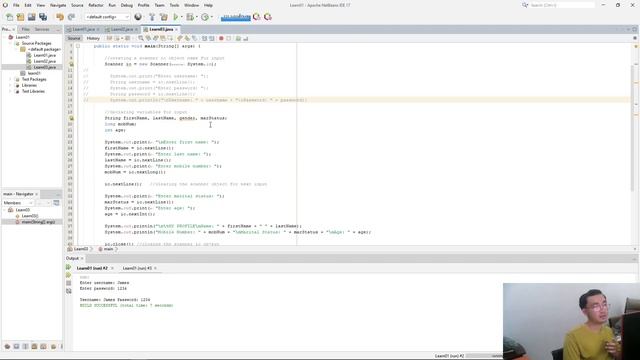Open the Tools menu
Screen dimensions: 640x360
174,5
